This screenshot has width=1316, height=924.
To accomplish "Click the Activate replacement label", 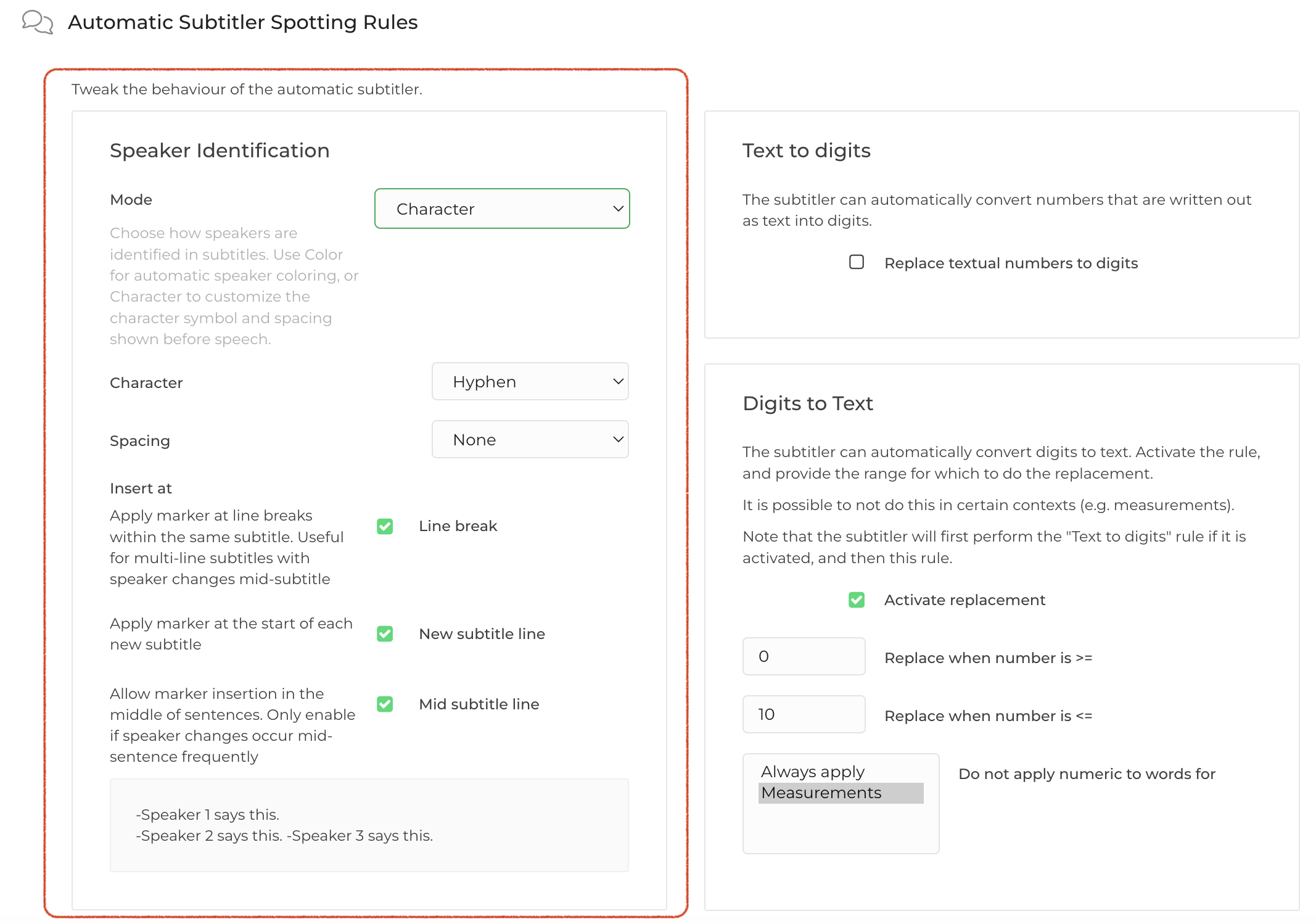I will (964, 600).
